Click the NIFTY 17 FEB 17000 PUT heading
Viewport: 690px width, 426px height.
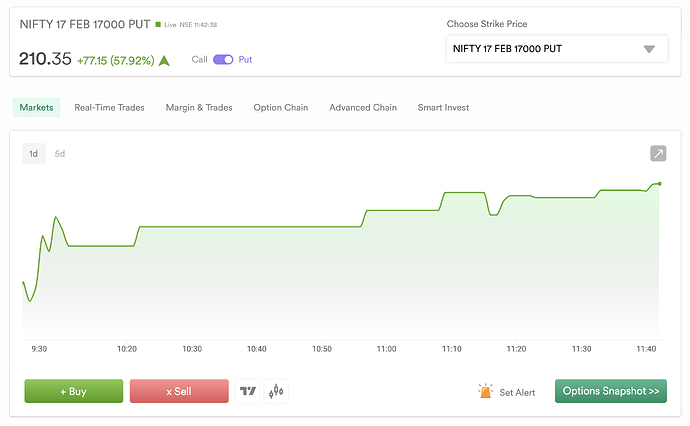tap(85, 24)
